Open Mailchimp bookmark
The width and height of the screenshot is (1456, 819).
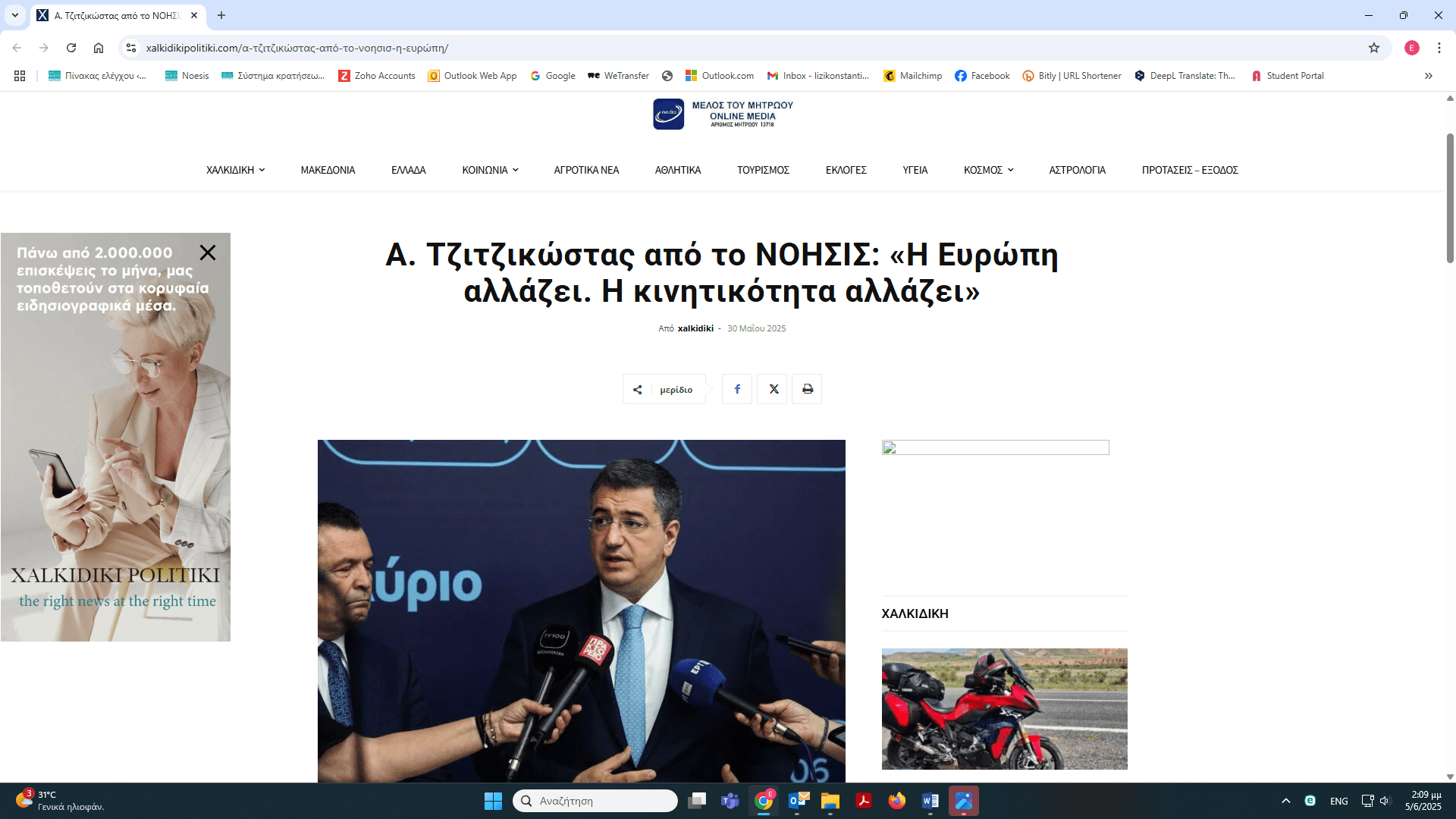pyautogui.click(x=912, y=76)
